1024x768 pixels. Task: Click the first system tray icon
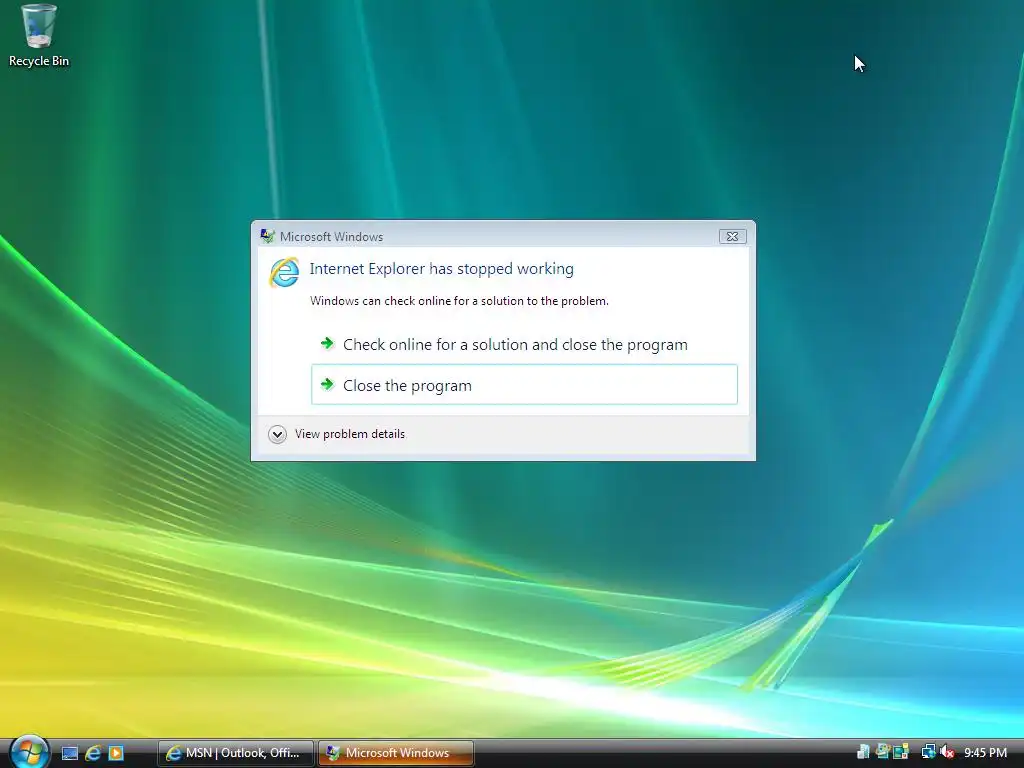click(x=863, y=752)
